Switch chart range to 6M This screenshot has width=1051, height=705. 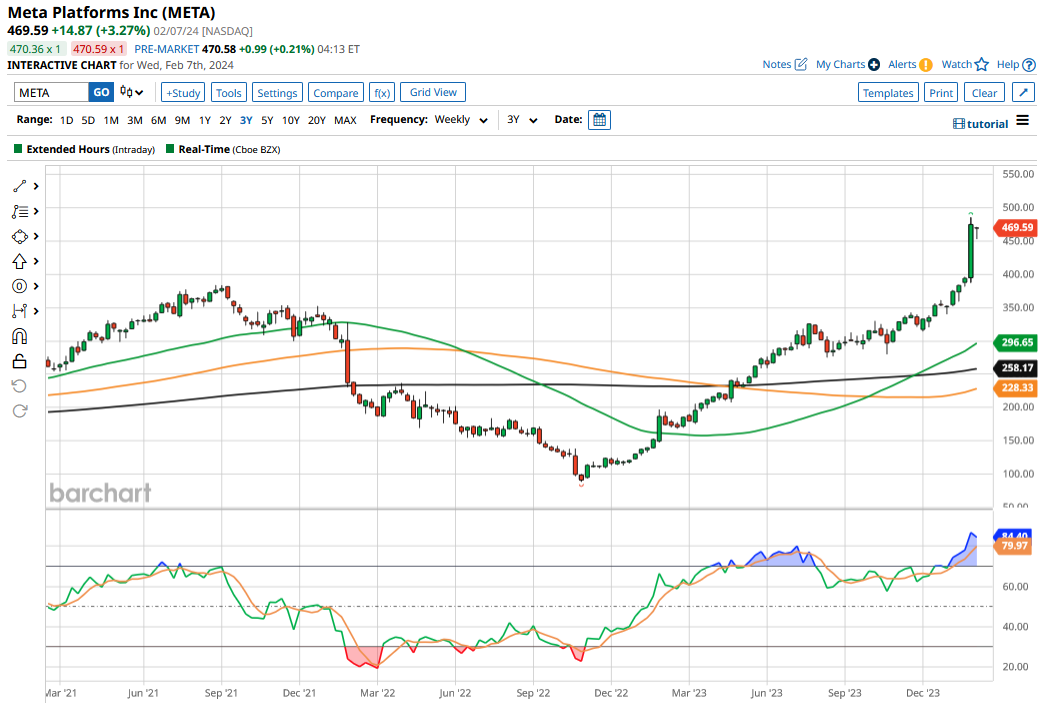pyautogui.click(x=157, y=119)
